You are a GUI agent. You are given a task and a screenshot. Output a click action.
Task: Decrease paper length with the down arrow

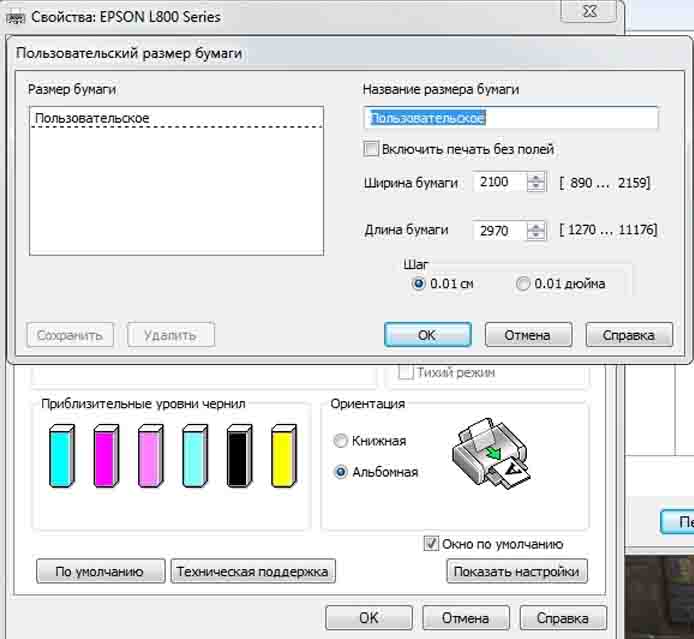pos(536,235)
